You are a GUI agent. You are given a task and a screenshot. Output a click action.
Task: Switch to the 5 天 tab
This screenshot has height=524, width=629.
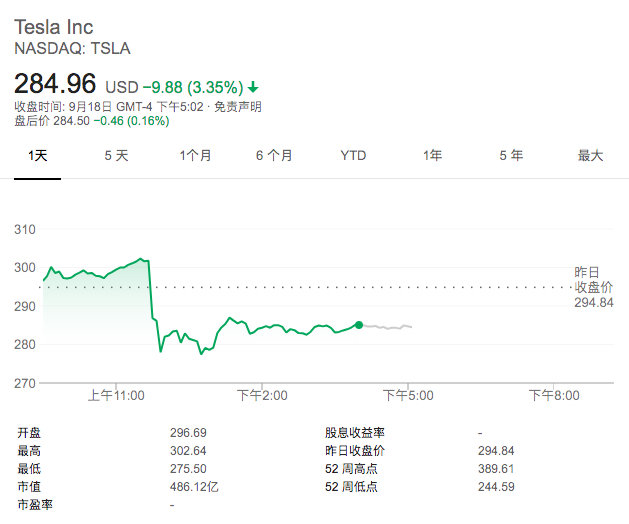(116, 156)
